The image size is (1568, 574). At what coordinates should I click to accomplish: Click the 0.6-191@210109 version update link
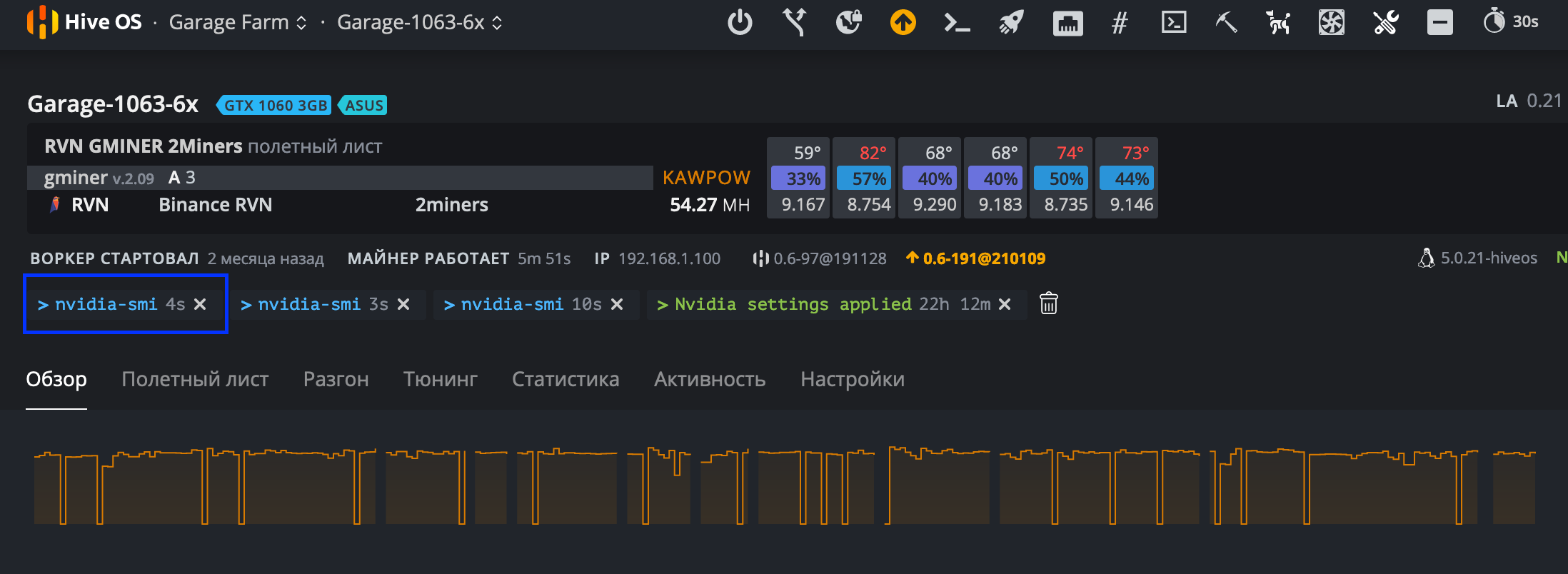pyautogui.click(x=983, y=258)
